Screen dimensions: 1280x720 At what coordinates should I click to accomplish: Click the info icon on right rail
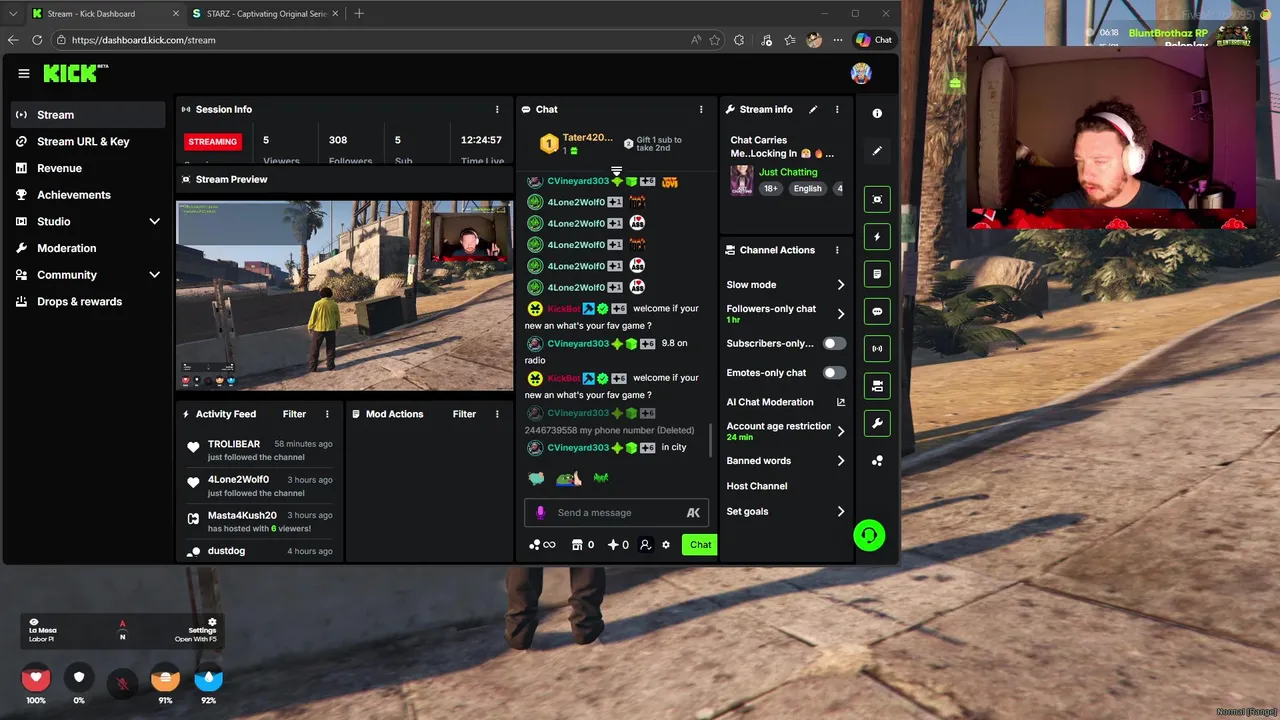877,114
